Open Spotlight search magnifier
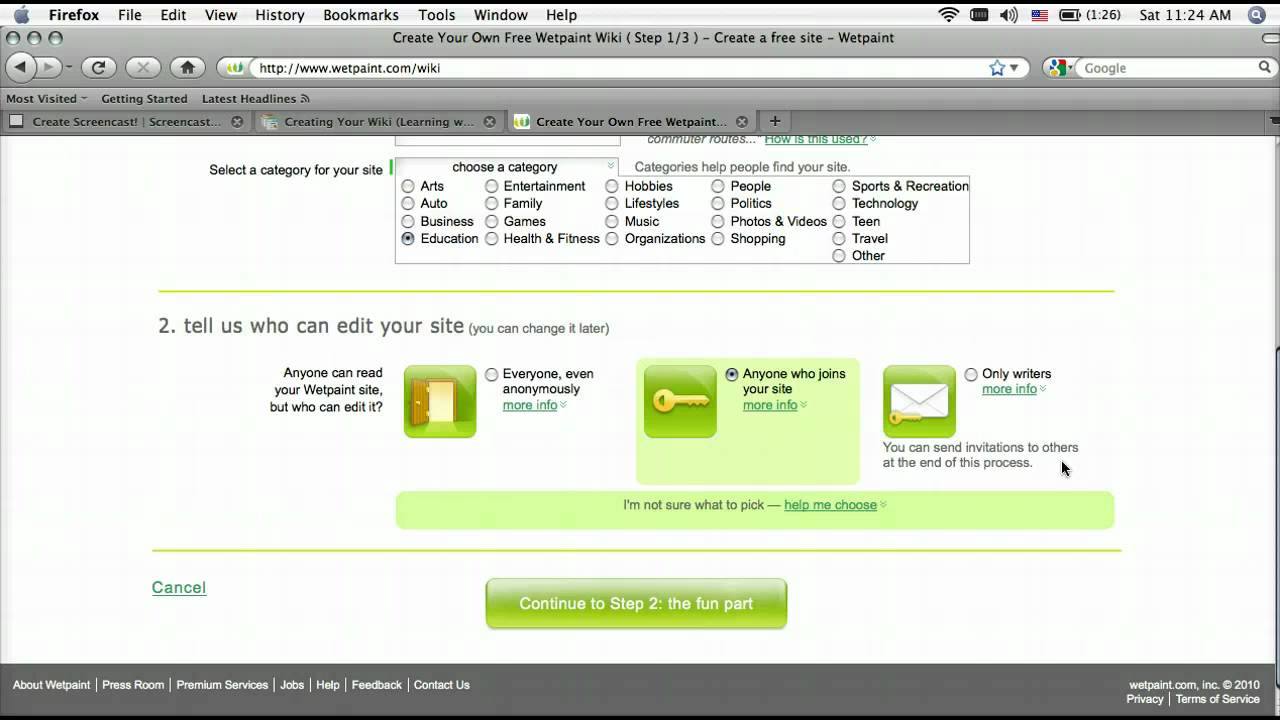The height and width of the screenshot is (720, 1280). click(1258, 15)
